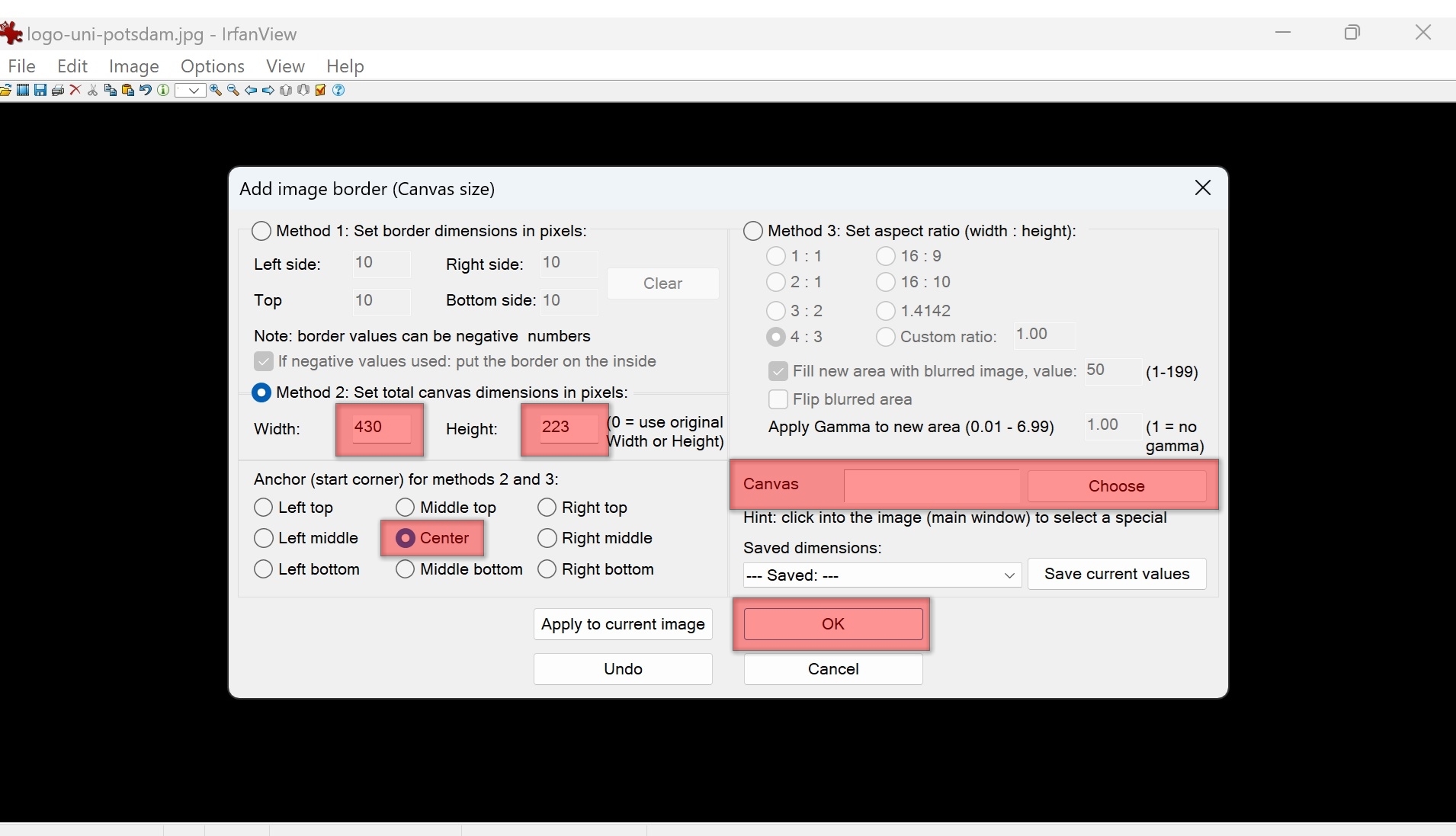1456x836 pixels.
Task: Select the Left top anchor option
Action: coord(264,508)
